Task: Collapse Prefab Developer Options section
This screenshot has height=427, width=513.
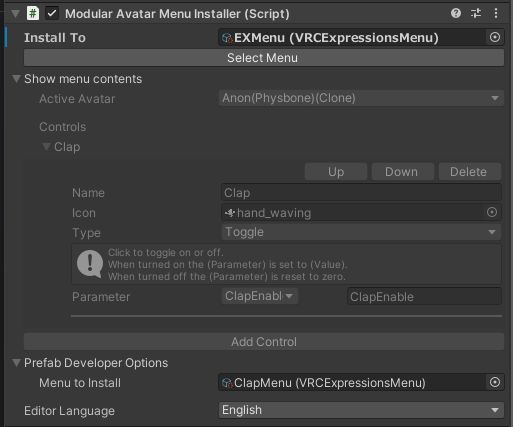Action: [16, 363]
